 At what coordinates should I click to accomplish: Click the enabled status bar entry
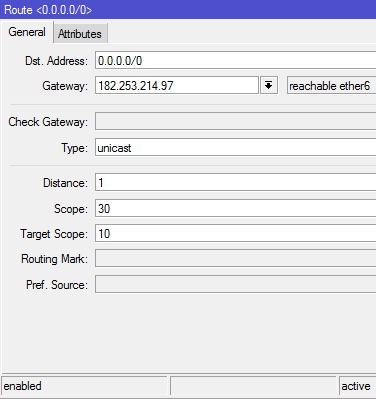pyautogui.click(x=84, y=386)
